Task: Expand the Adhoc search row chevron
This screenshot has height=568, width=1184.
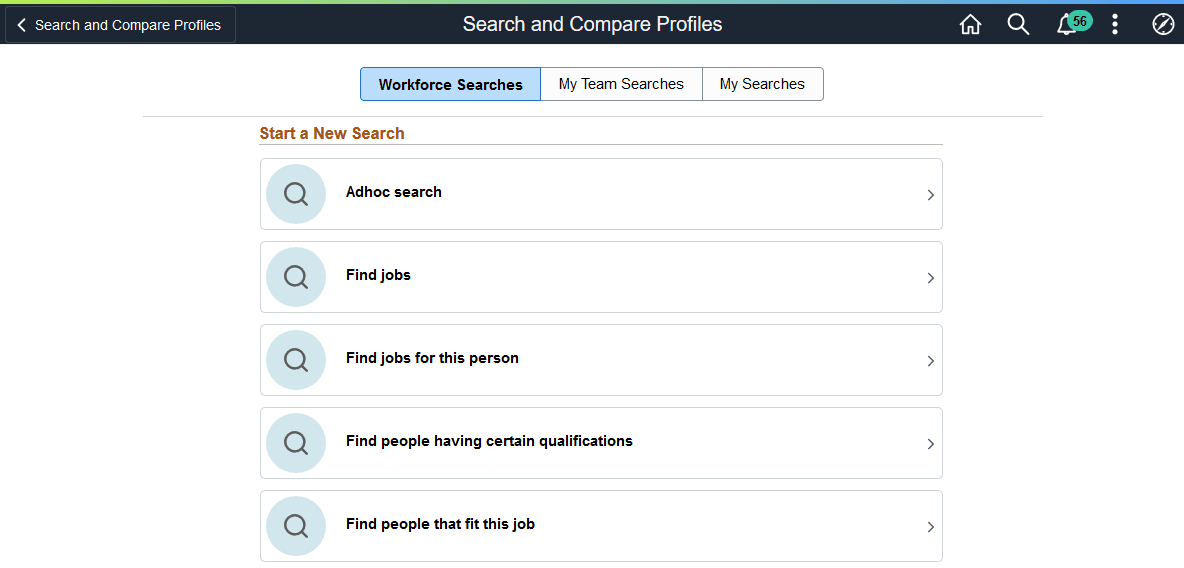Action: coord(930,195)
